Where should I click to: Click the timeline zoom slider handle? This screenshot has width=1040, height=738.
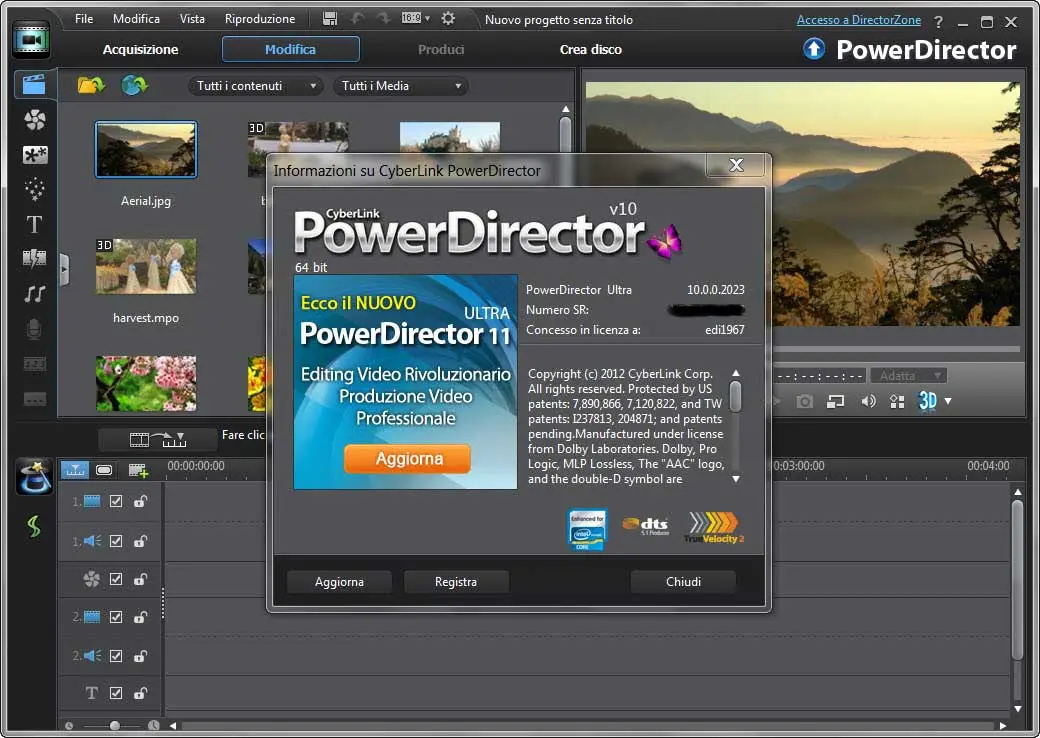[x=115, y=726]
